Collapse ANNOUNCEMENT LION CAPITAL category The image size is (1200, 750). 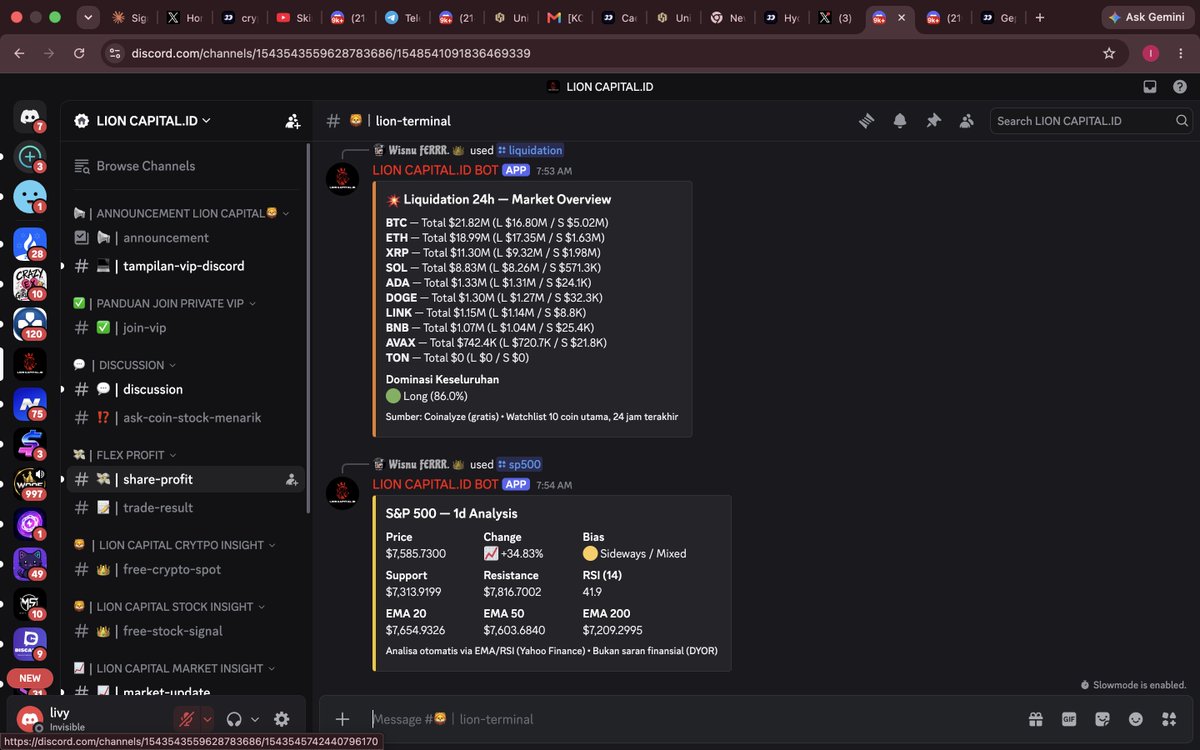[181, 213]
